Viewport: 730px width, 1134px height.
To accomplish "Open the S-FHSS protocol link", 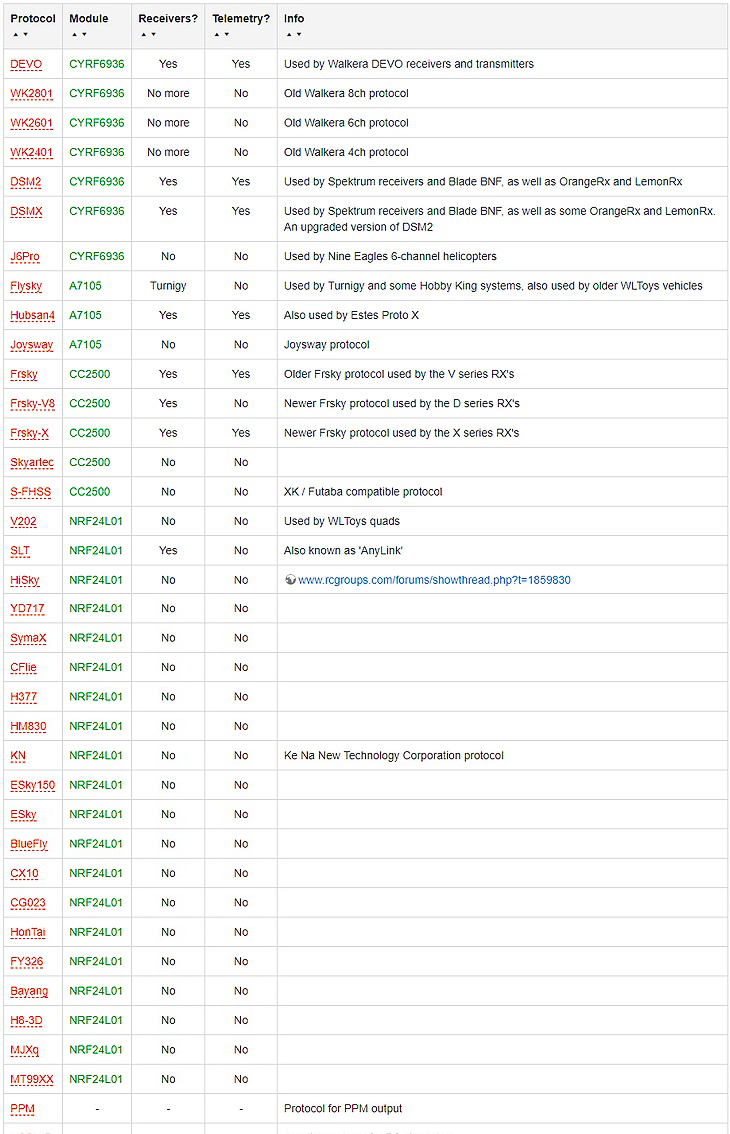I will point(31,492).
